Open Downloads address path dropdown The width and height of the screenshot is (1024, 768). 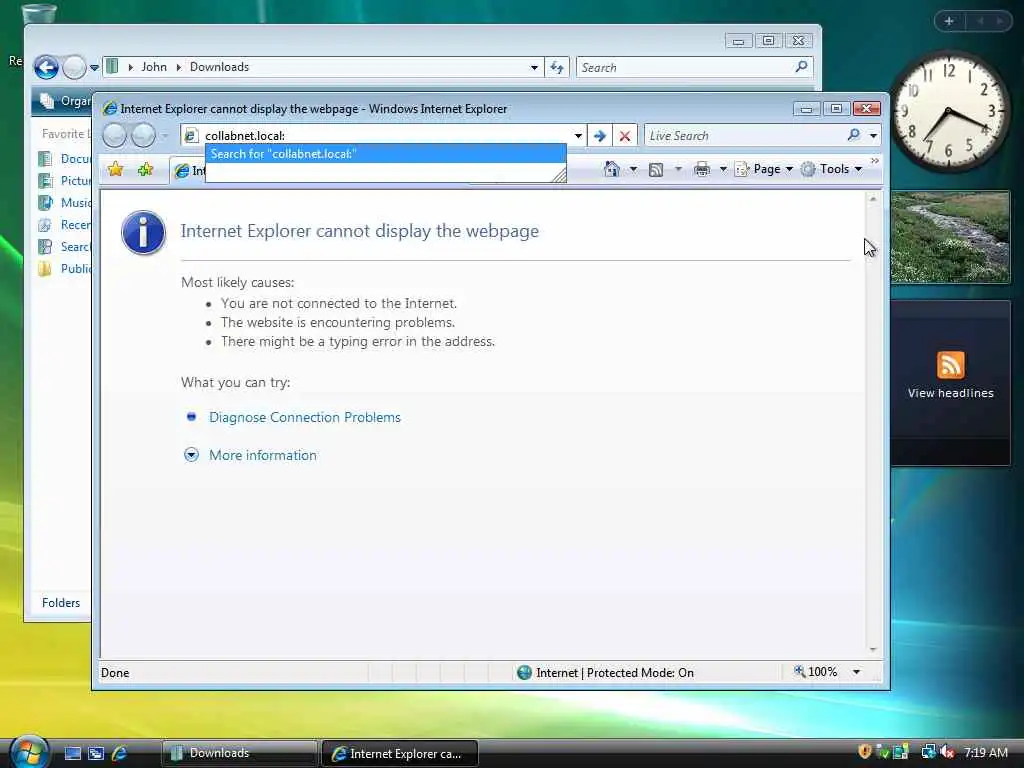[534, 67]
